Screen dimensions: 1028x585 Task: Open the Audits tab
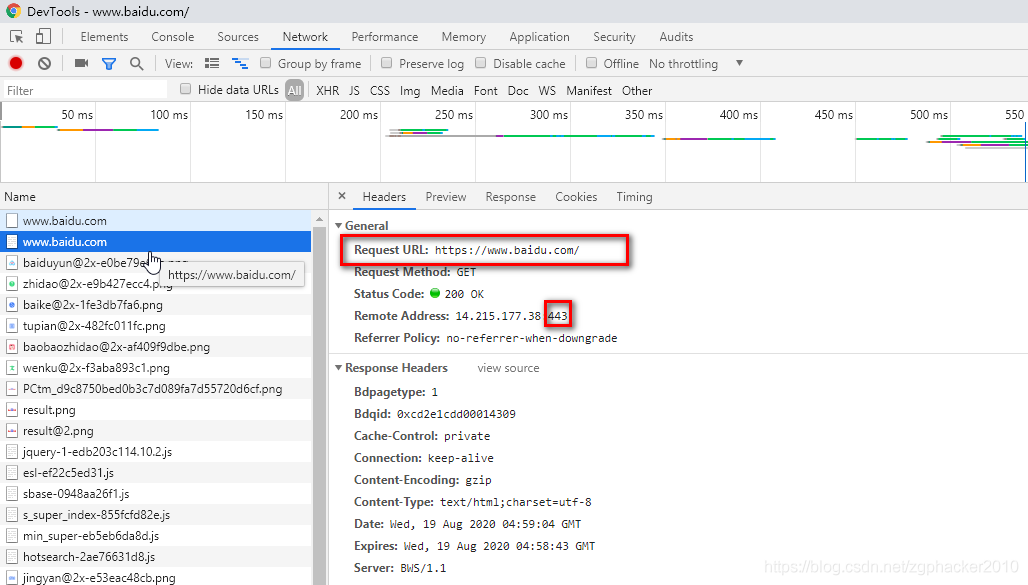676,37
